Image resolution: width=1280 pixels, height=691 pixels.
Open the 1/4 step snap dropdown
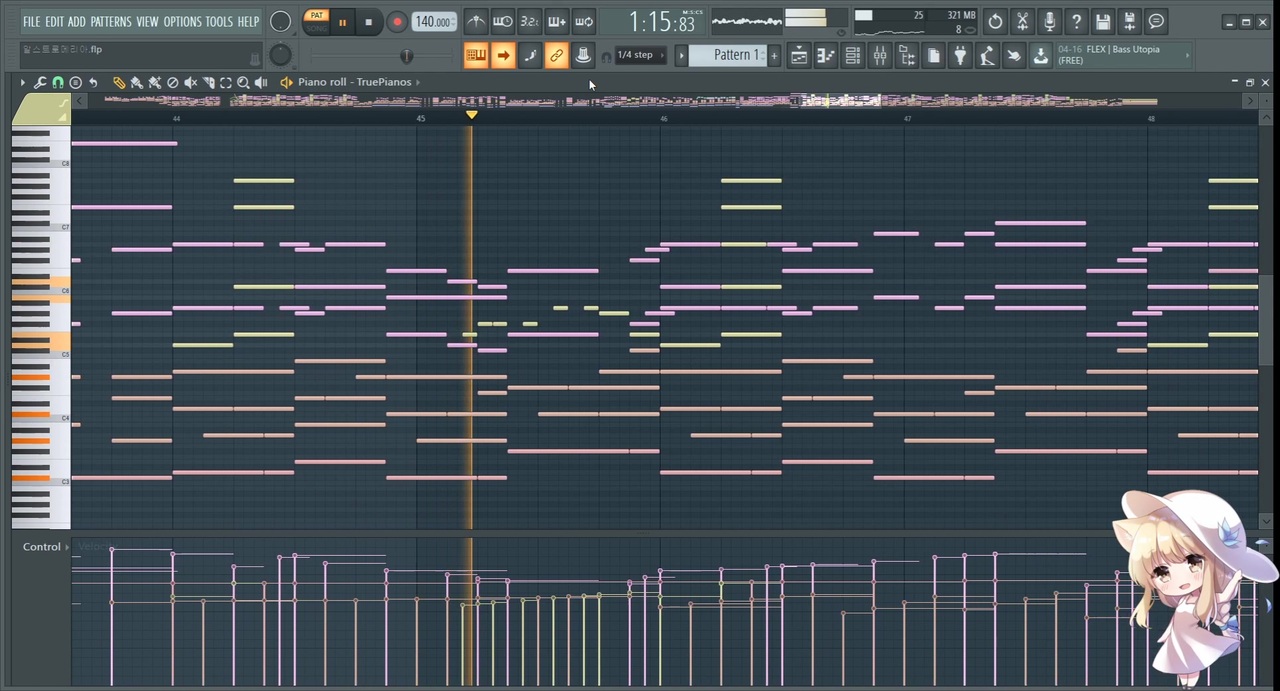click(x=636, y=56)
